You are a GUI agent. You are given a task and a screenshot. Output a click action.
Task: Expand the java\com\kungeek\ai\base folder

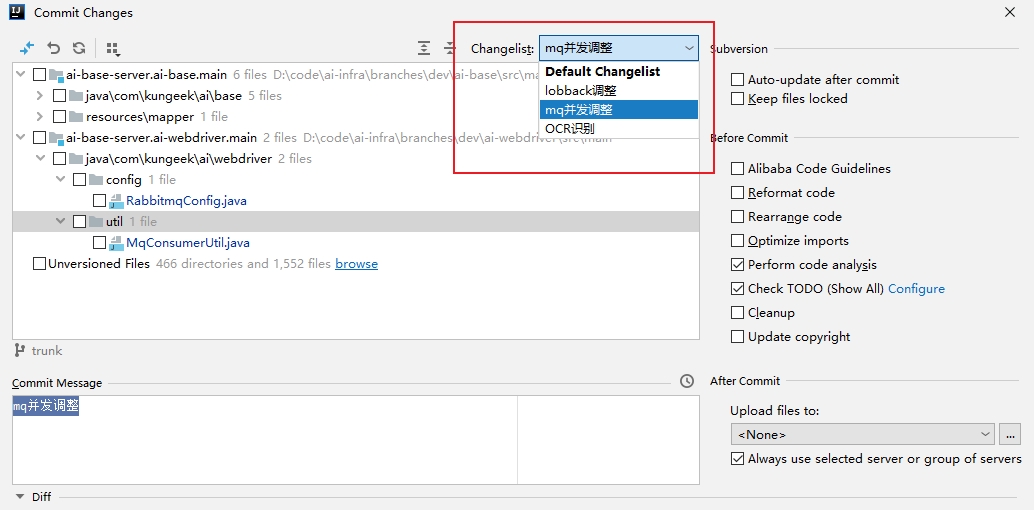pos(39,96)
